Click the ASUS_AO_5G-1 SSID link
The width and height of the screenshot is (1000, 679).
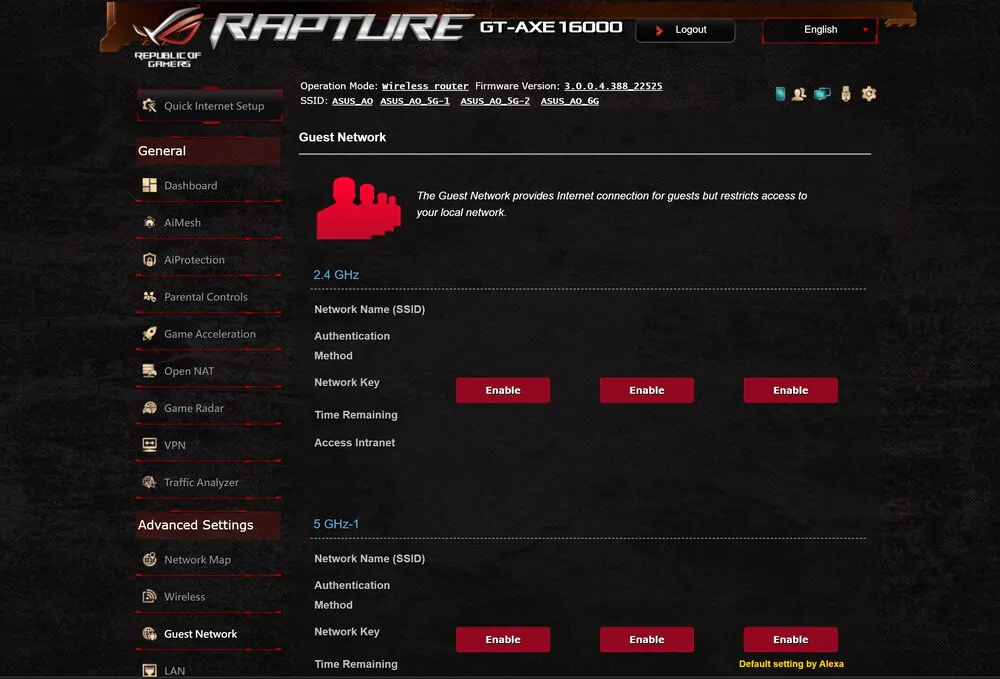click(x=415, y=101)
